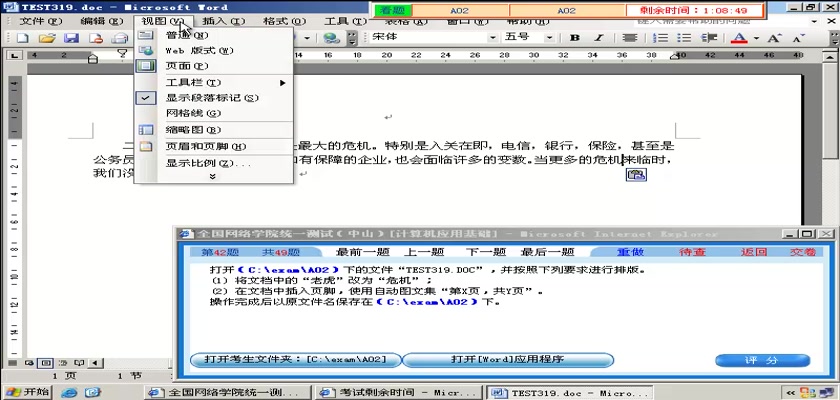840x400 pixels.
Task: Expand the View menu with the bottom chevron
Action: 213,176
